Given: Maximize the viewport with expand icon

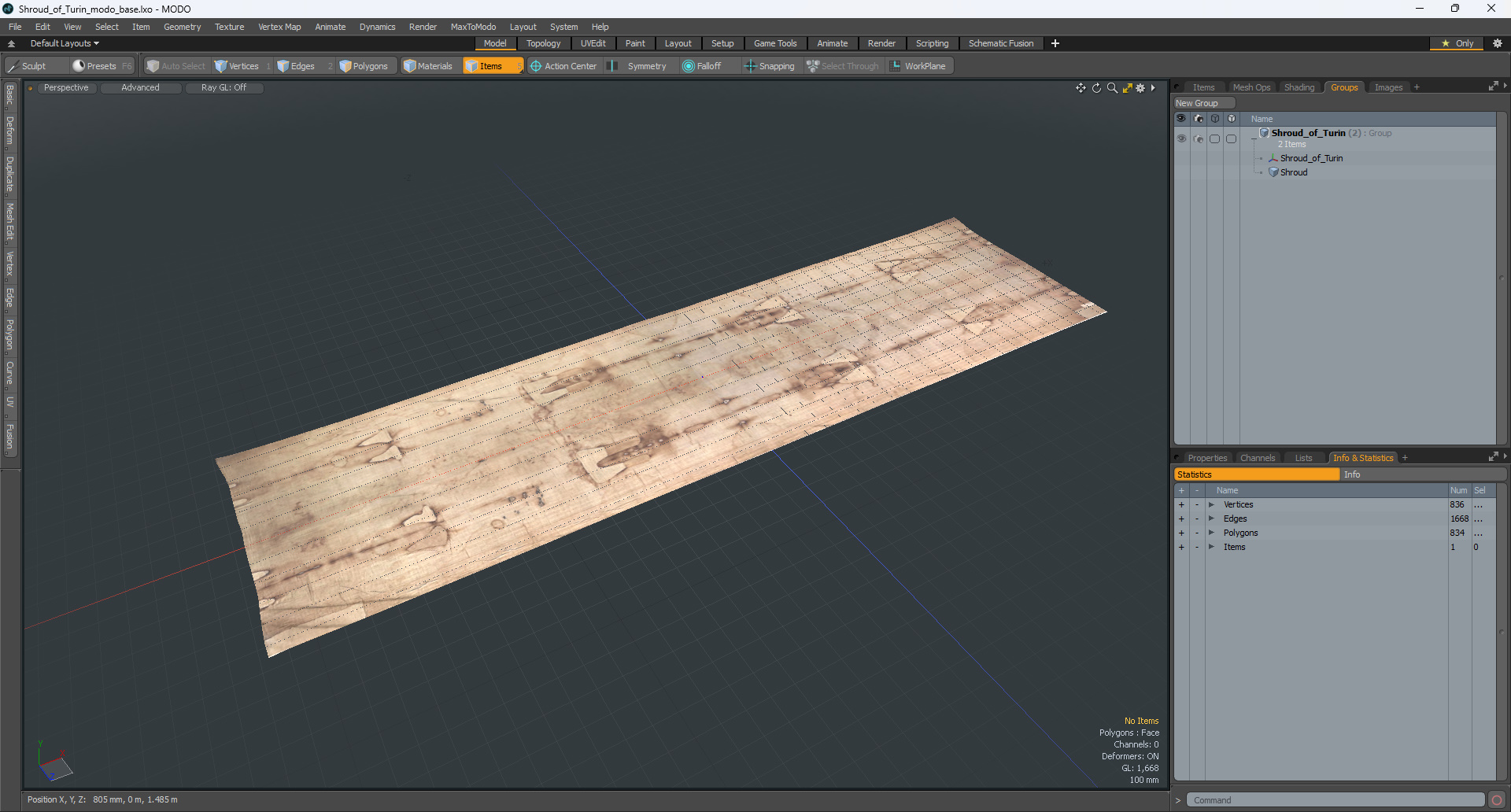Looking at the screenshot, I should click(1127, 87).
